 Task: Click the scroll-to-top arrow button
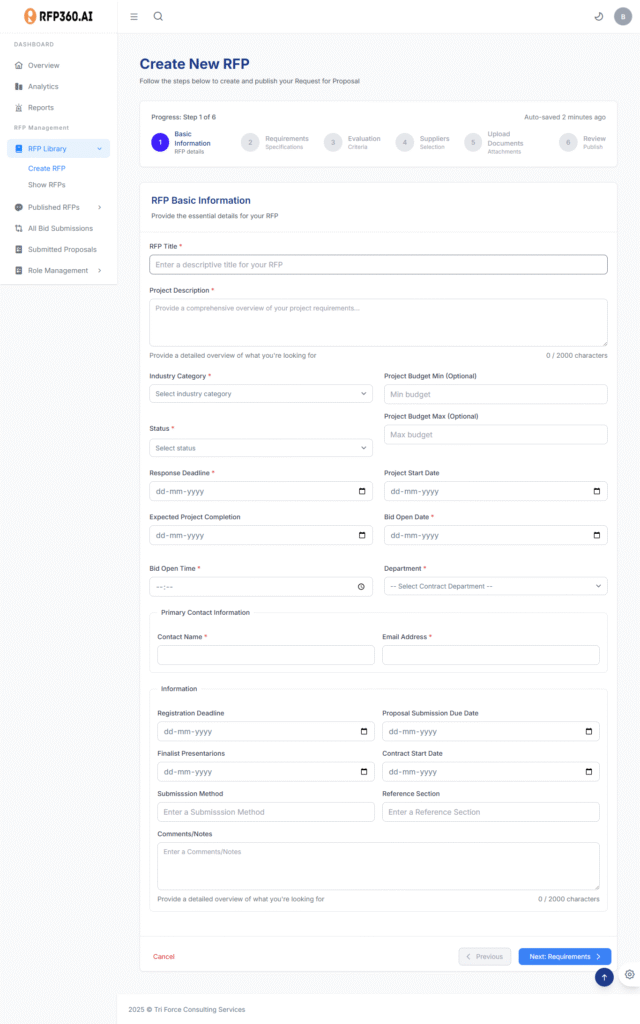pos(604,977)
